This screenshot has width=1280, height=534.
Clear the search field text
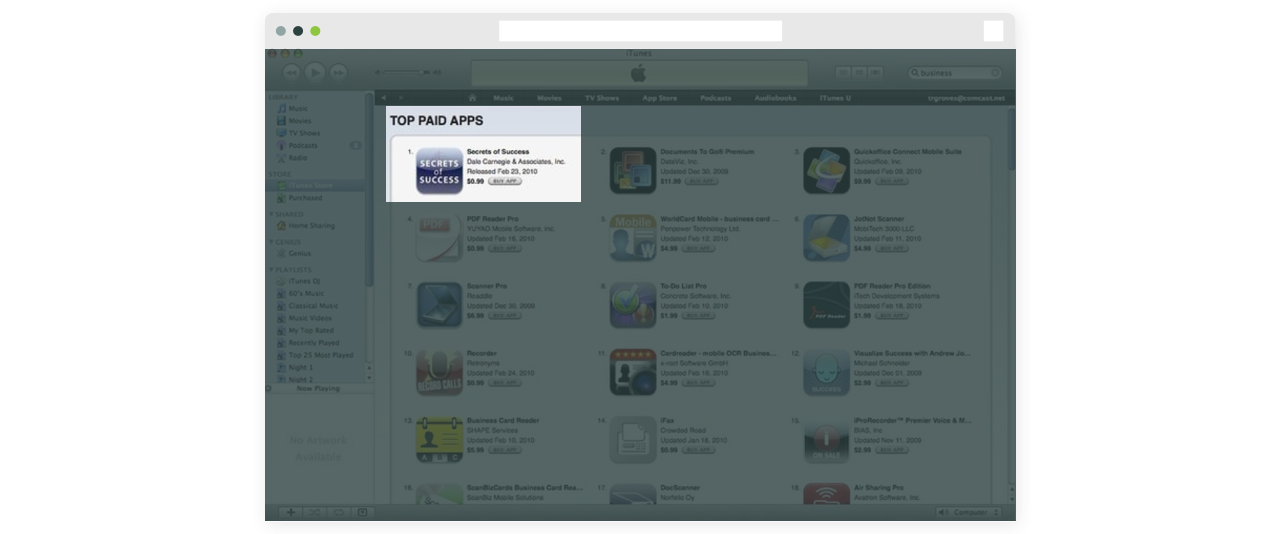click(x=995, y=73)
